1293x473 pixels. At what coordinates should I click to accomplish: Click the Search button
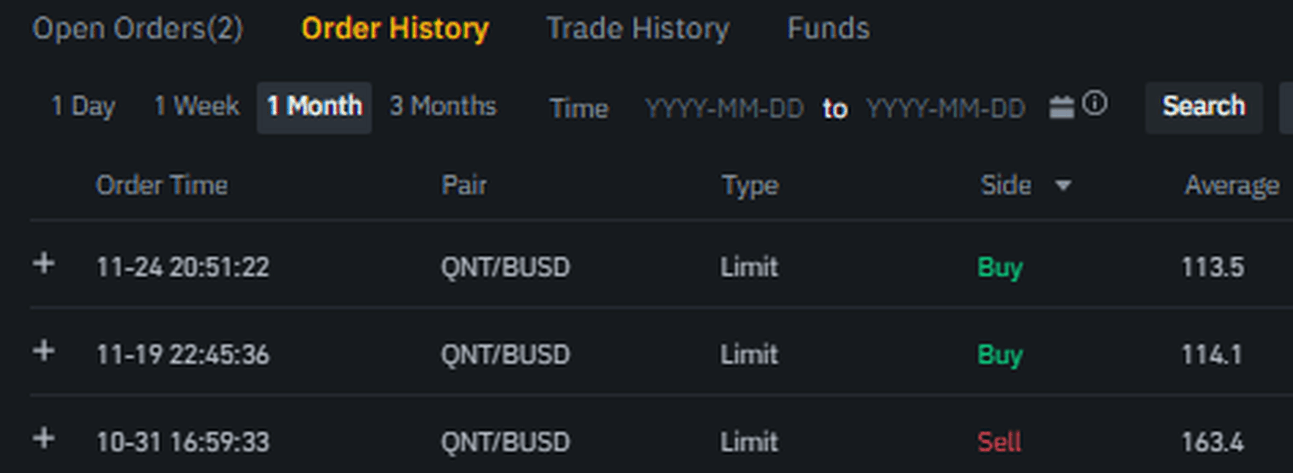(1203, 107)
